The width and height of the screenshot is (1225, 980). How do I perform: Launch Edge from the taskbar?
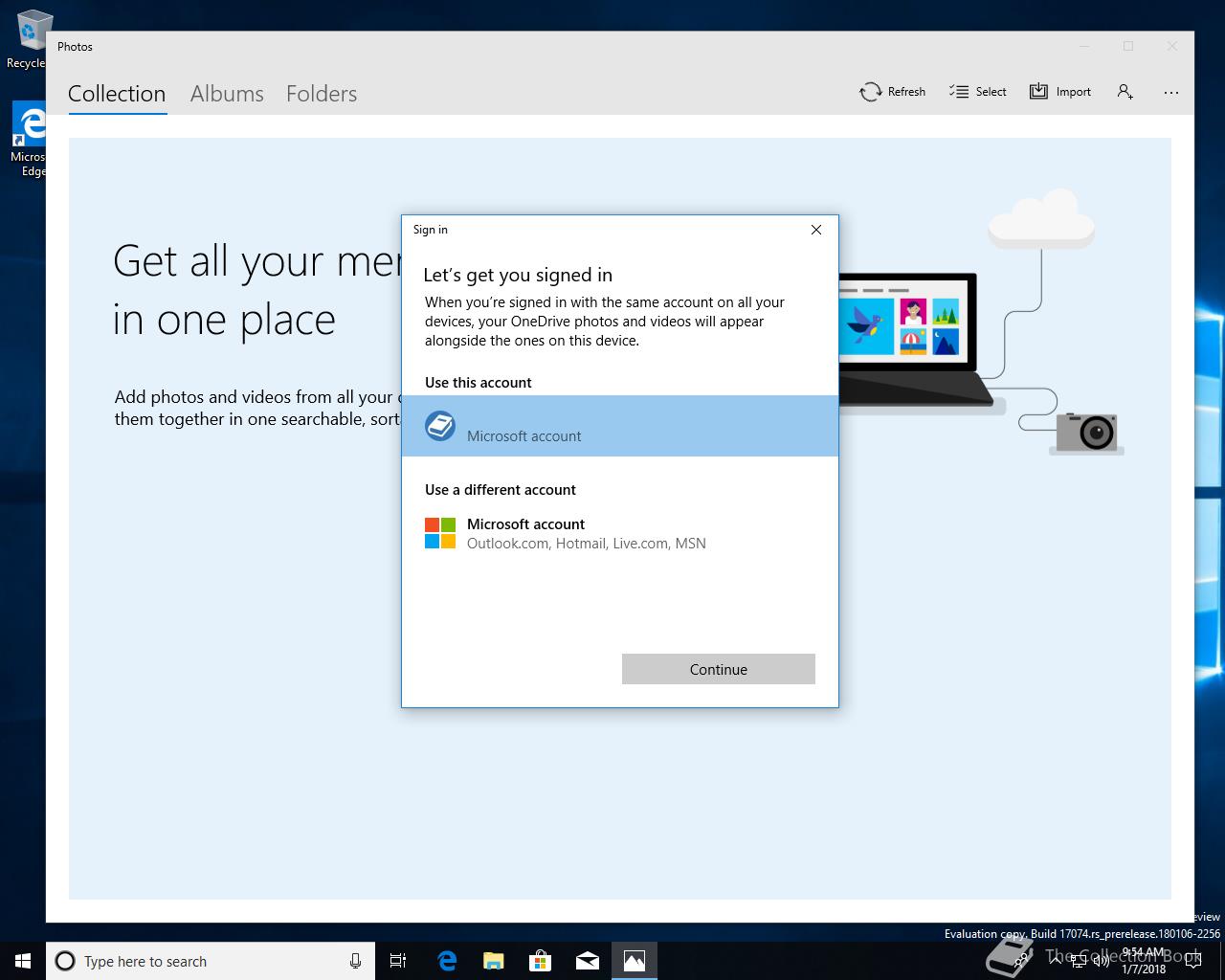[x=447, y=961]
